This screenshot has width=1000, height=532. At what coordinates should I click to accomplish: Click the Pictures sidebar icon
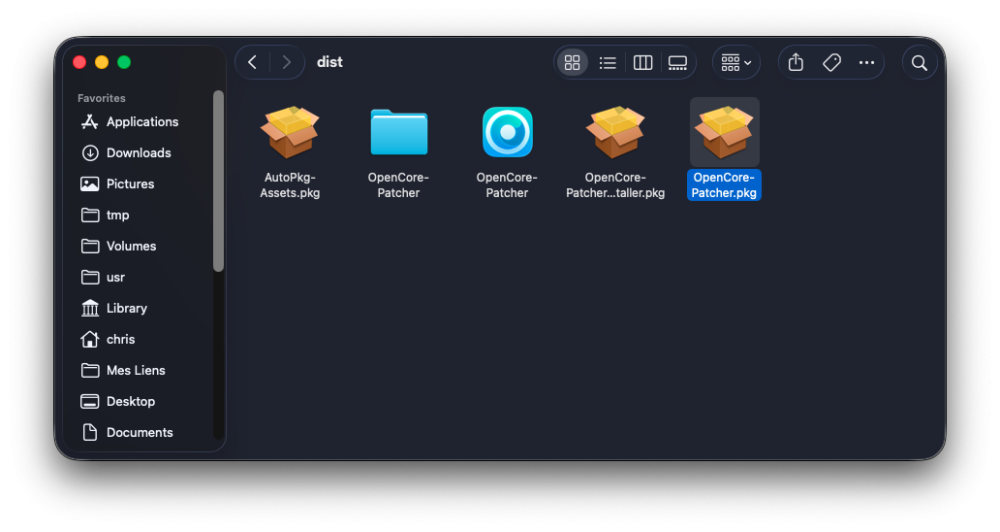pyautogui.click(x=90, y=184)
